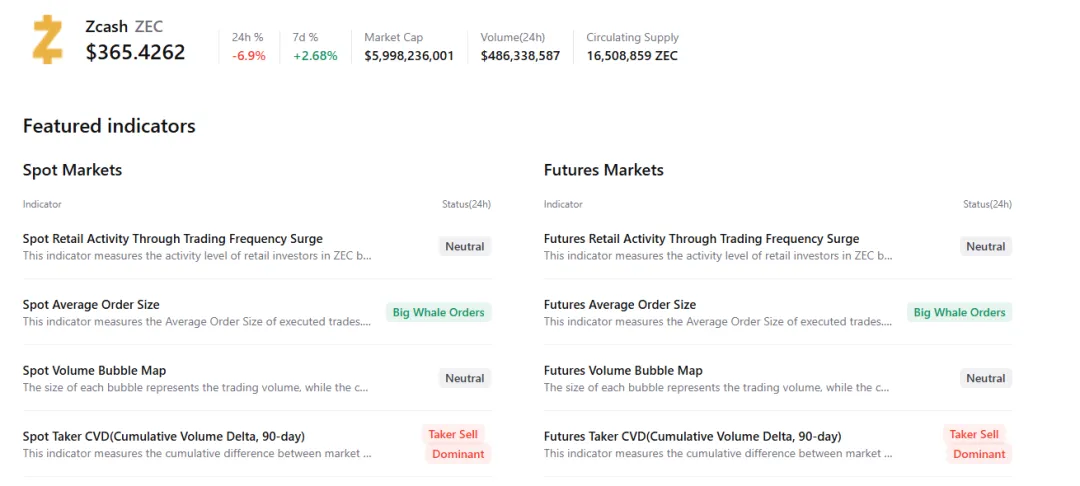Click the Zcash logo icon
This screenshot has height=486, width=1080.
[x=47, y=40]
